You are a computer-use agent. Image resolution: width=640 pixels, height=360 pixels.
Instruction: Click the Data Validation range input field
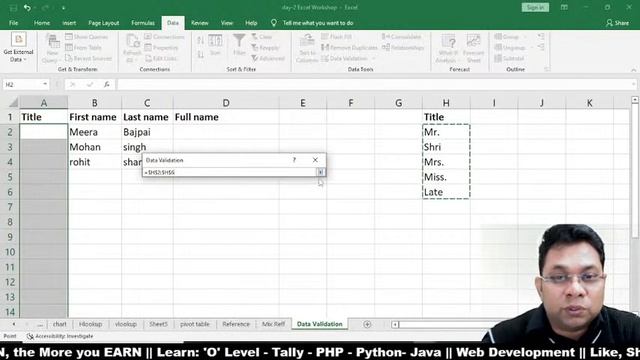tap(230, 172)
